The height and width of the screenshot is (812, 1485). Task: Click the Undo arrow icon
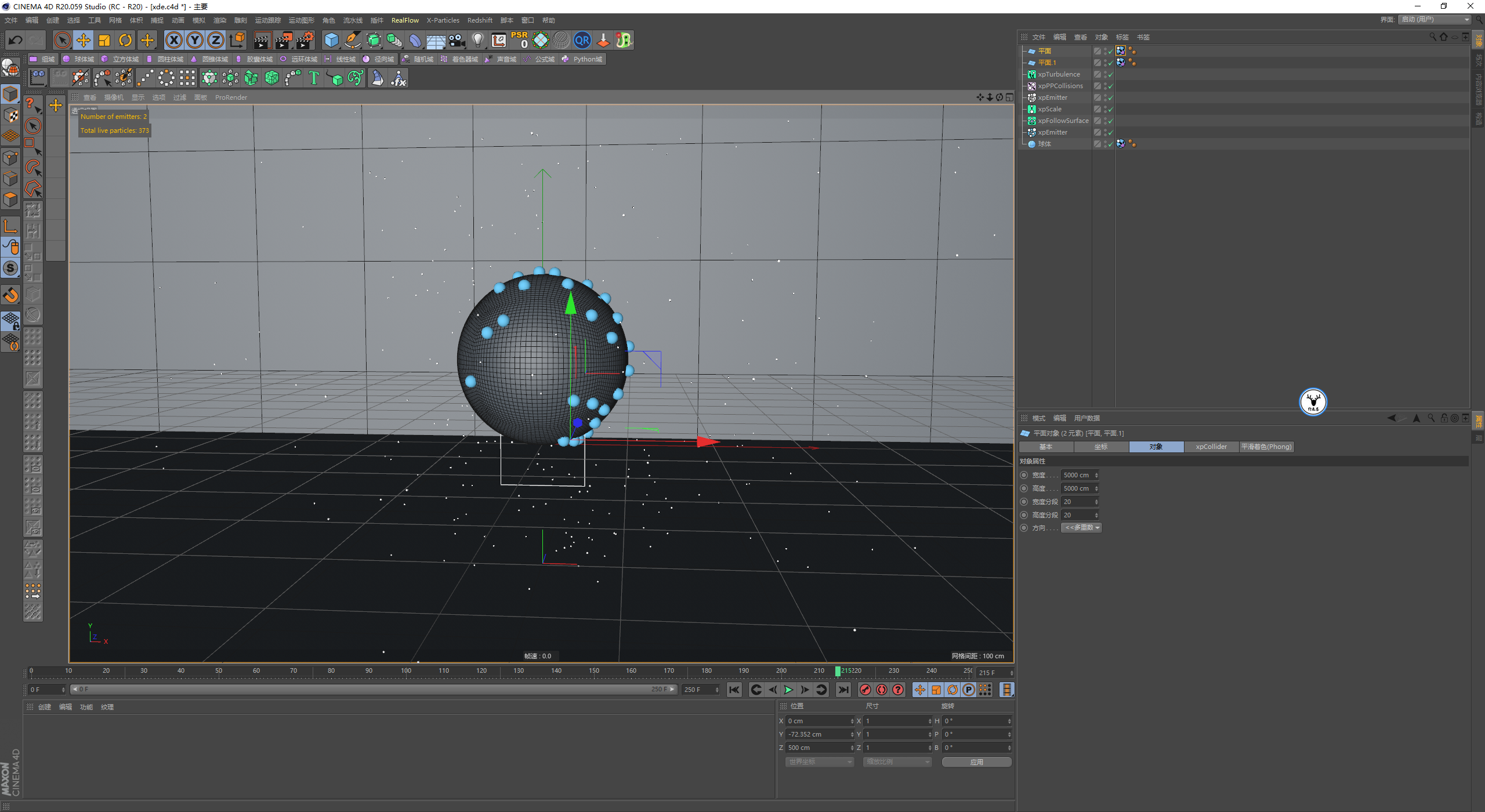tap(16, 40)
